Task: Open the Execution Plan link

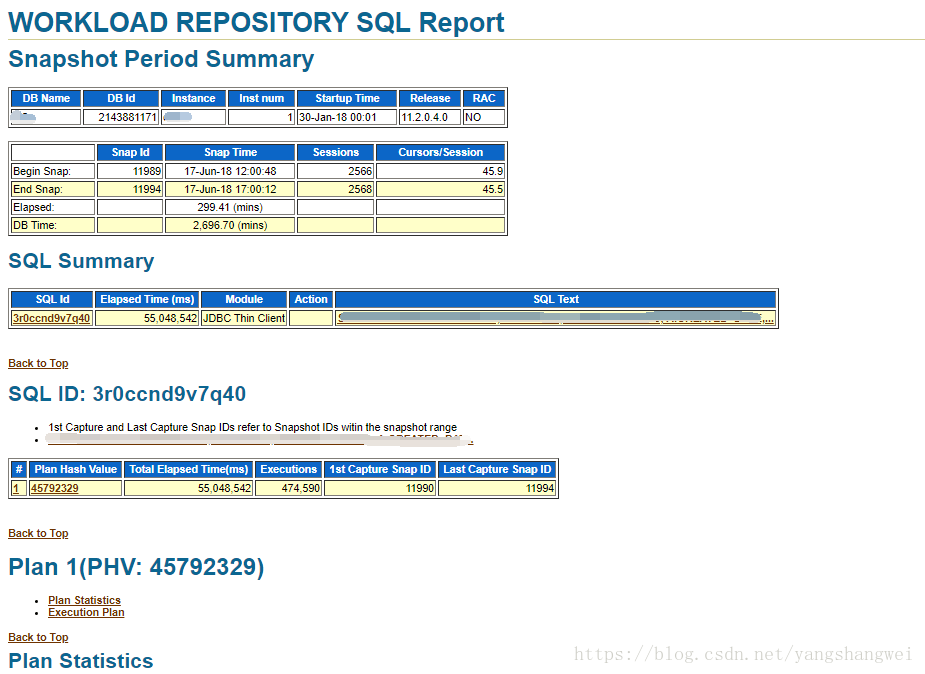Action: click(86, 612)
